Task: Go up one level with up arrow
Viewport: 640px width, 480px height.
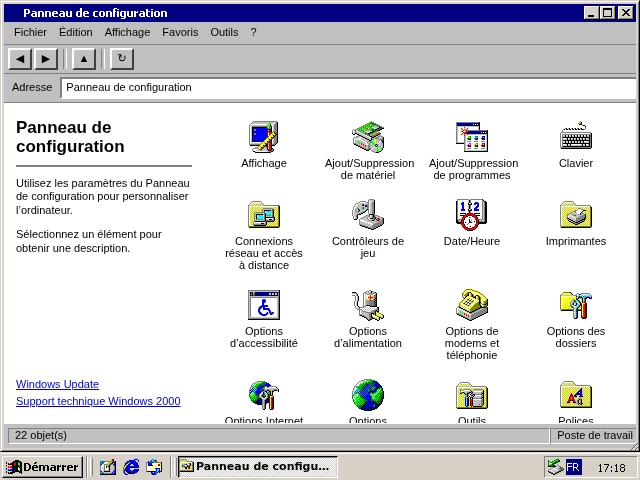Action: [84, 59]
